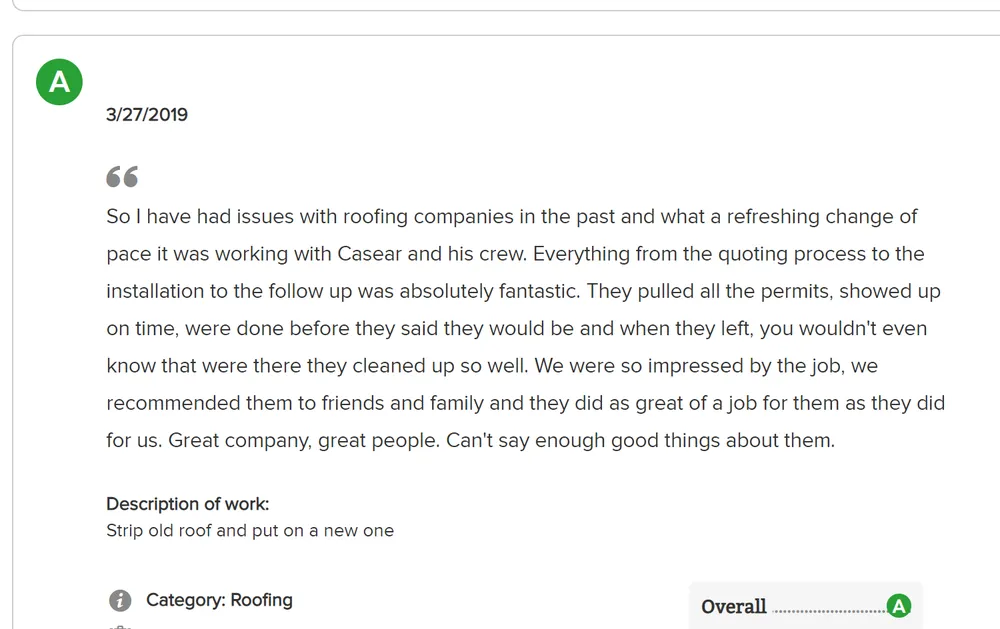The width and height of the screenshot is (1000, 629).
Task: Click the review date 3/27/2019
Action: click(147, 115)
